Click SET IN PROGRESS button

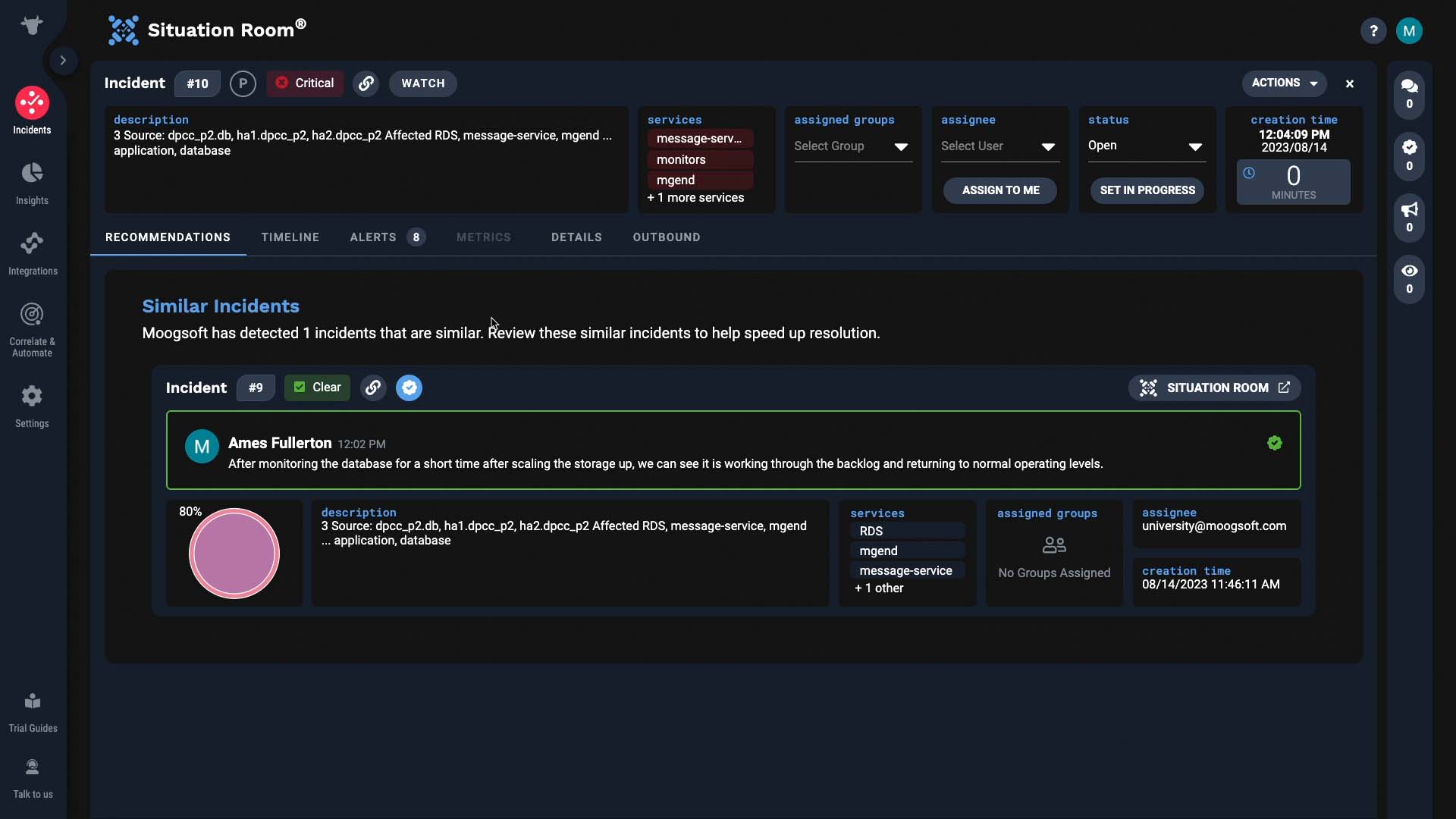1147,190
